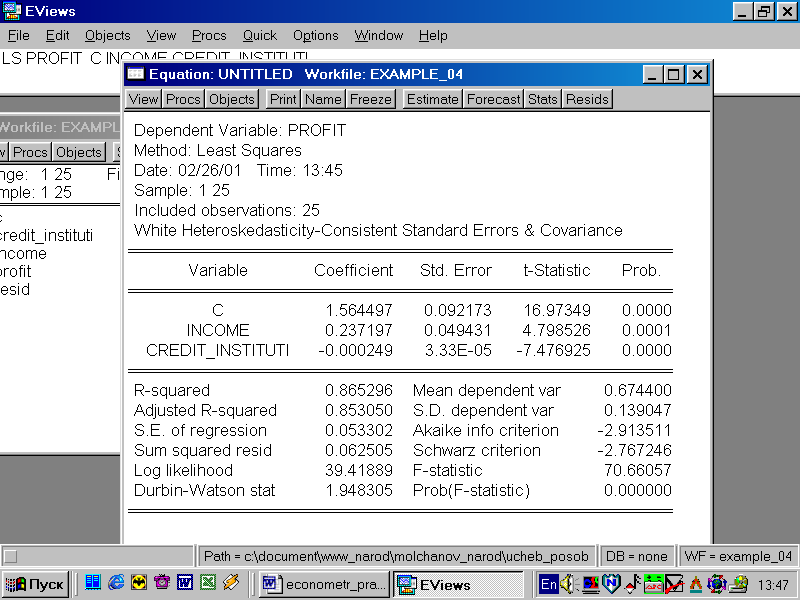Click the Print button in Equation window
This screenshot has width=800, height=600.
[283, 99]
